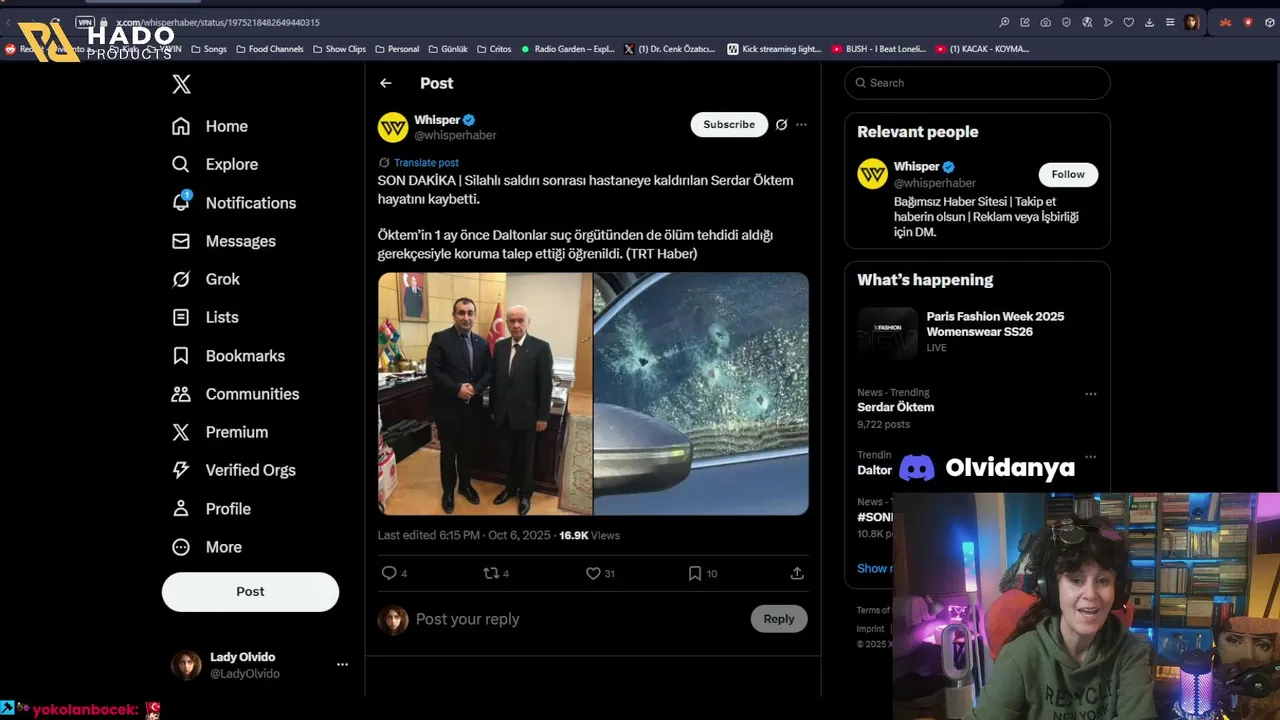Click the X logo in the sidebar
Image resolution: width=1280 pixels, height=720 pixels.
181,84
